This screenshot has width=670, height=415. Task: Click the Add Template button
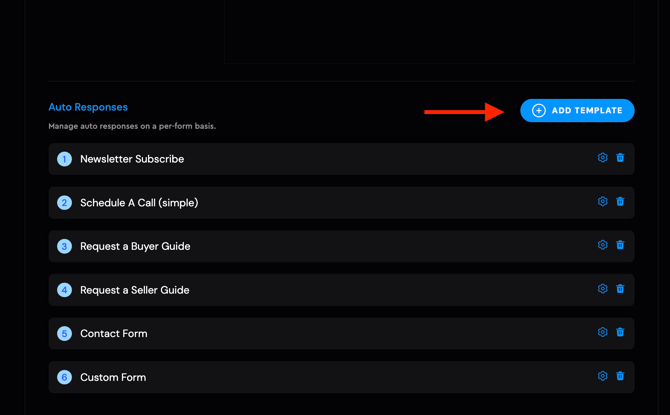pyautogui.click(x=577, y=111)
